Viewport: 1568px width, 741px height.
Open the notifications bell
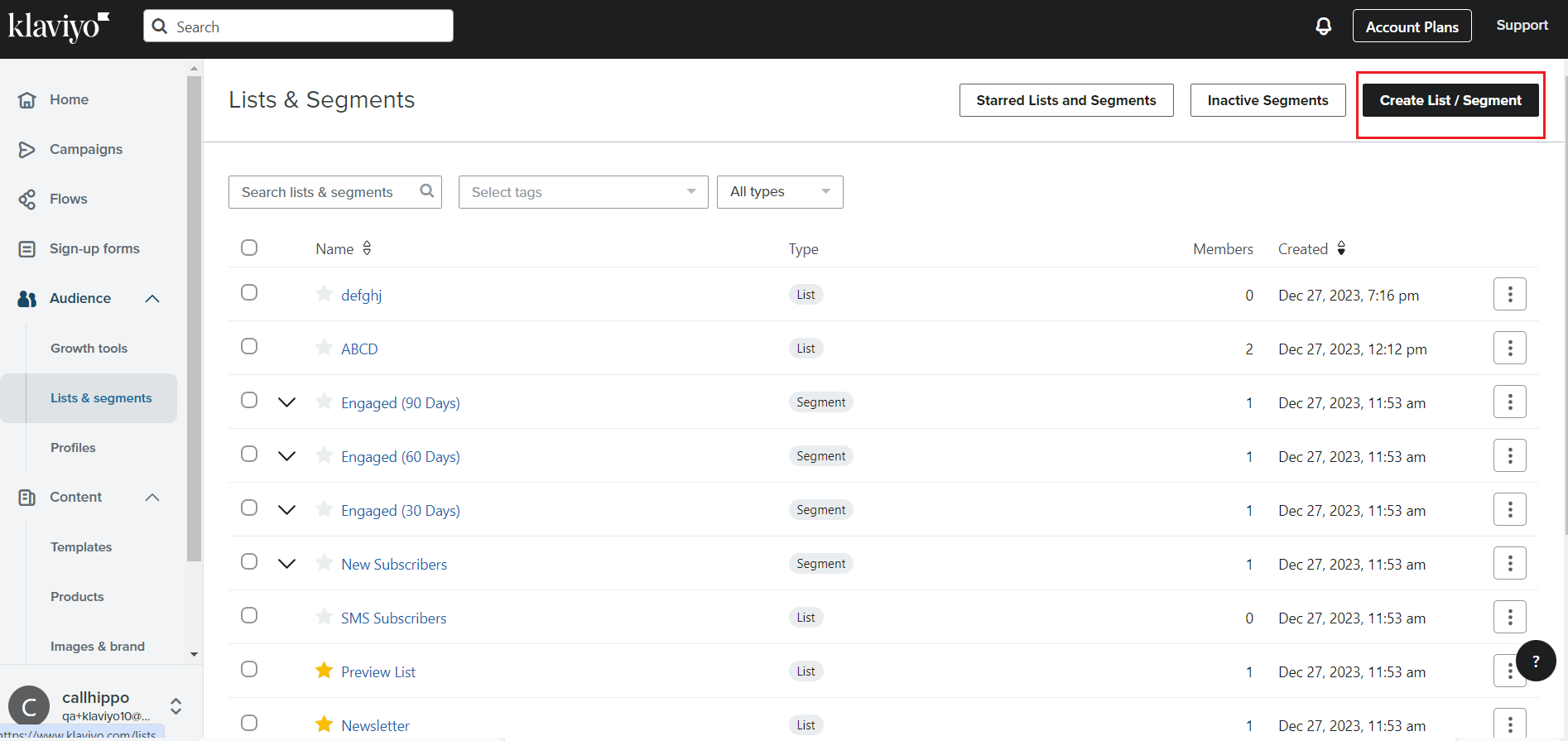click(1324, 26)
